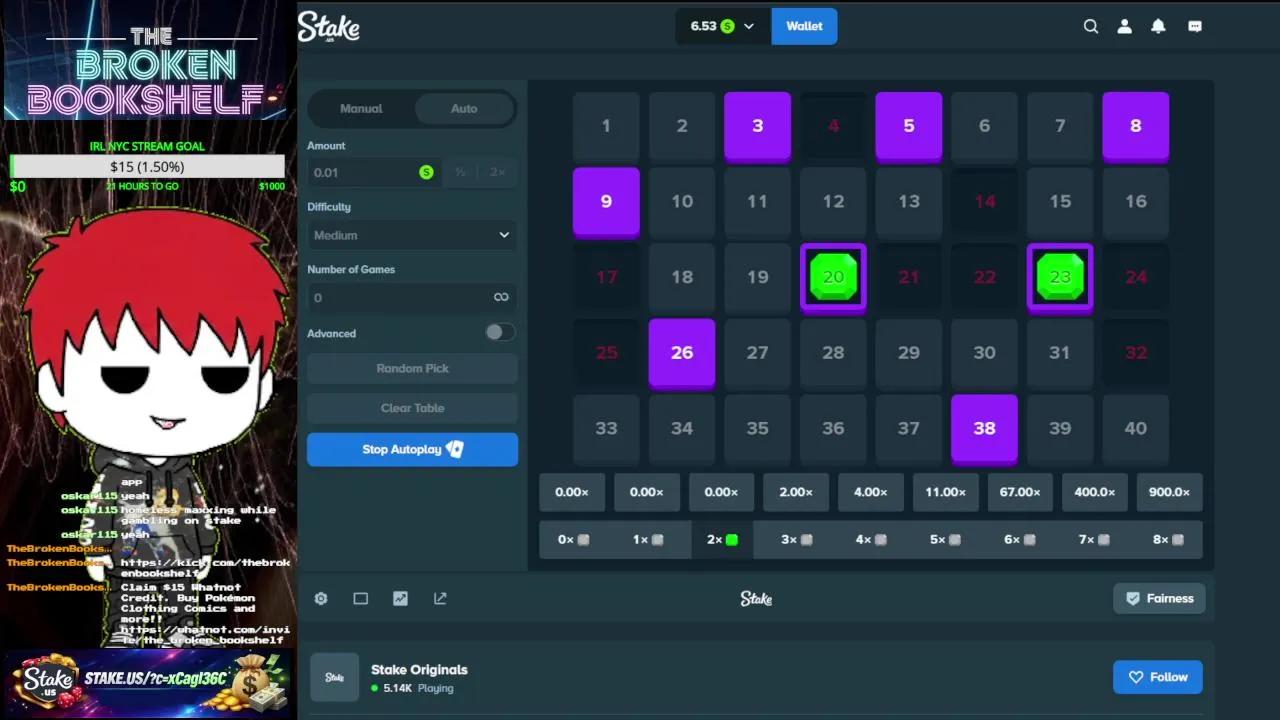Select keno tile 33
Screen dimensions: 1280x720
pos(606,429)
